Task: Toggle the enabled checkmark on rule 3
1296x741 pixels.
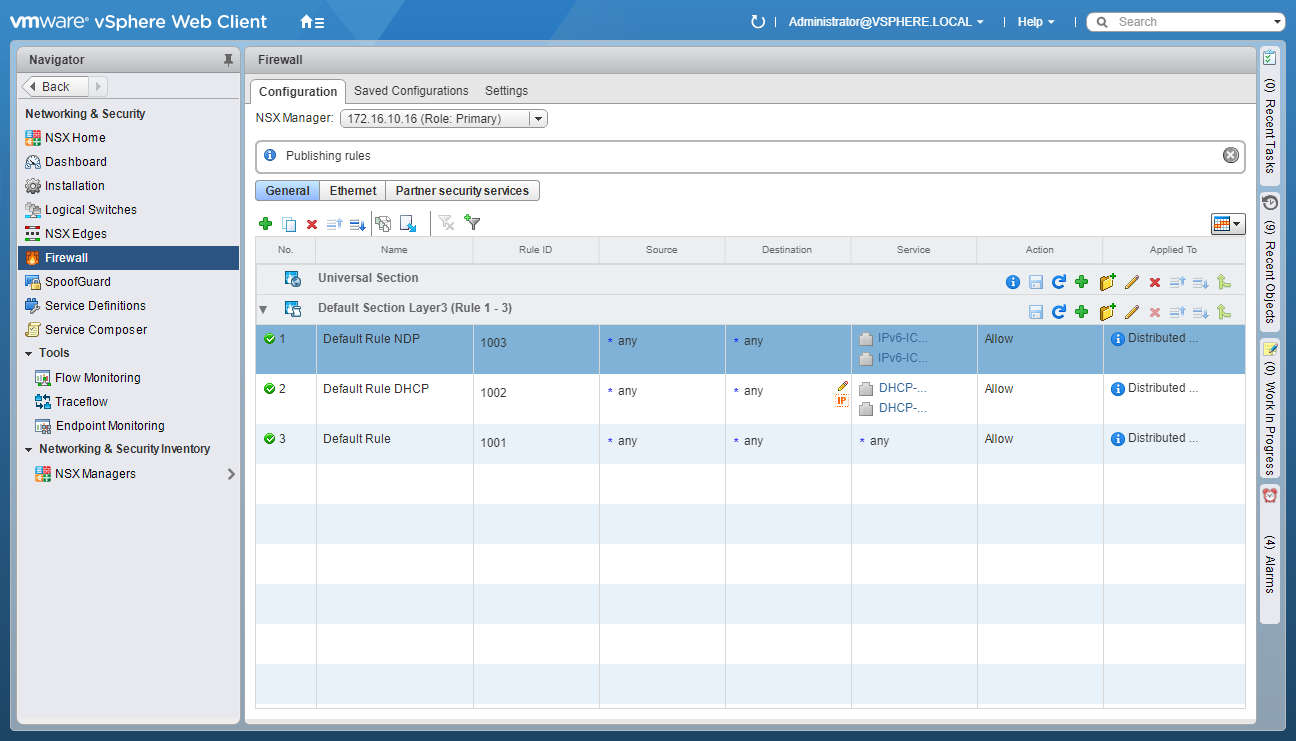Action: pyautogui.click(x=269, y=439)
